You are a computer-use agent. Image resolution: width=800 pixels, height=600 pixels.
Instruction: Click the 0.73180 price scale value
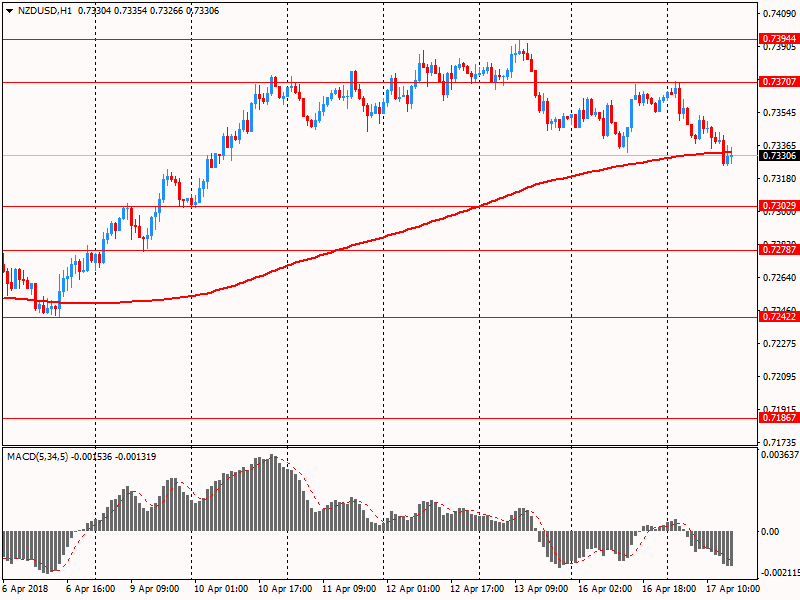pyautogui.click(x=779, y=179)
